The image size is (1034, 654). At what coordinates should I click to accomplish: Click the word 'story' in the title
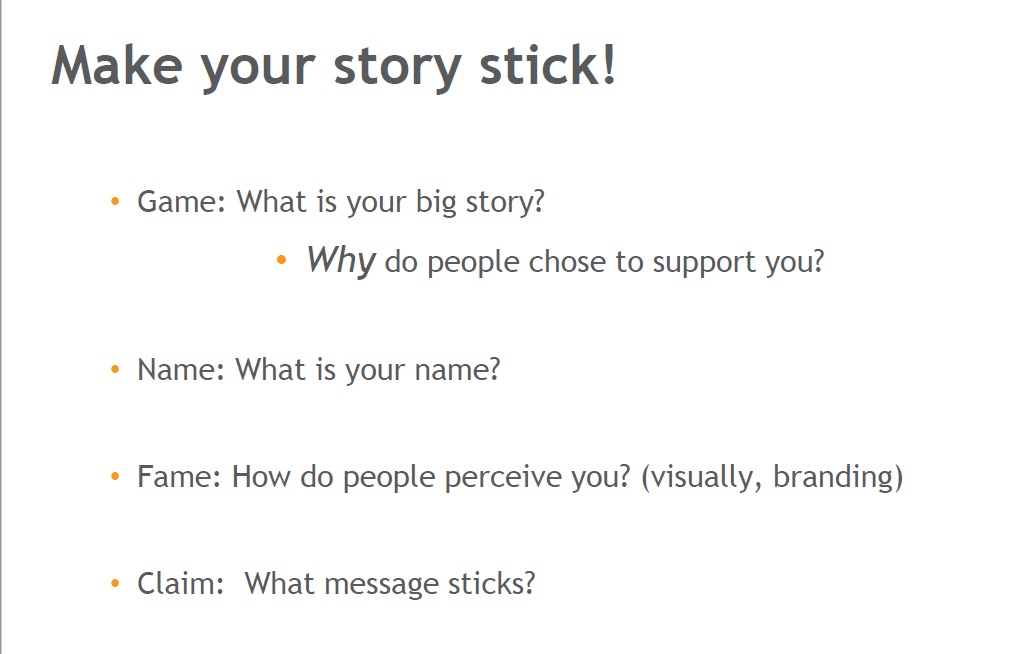(397, 69)
